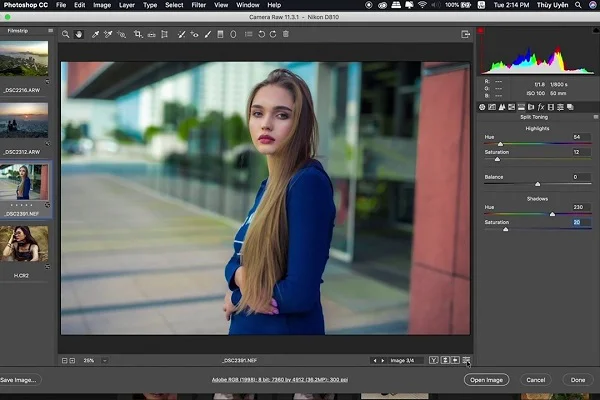Screen dimensions: 600x400
Task: Go to previous image arrow
Action: tap(375, 361)
